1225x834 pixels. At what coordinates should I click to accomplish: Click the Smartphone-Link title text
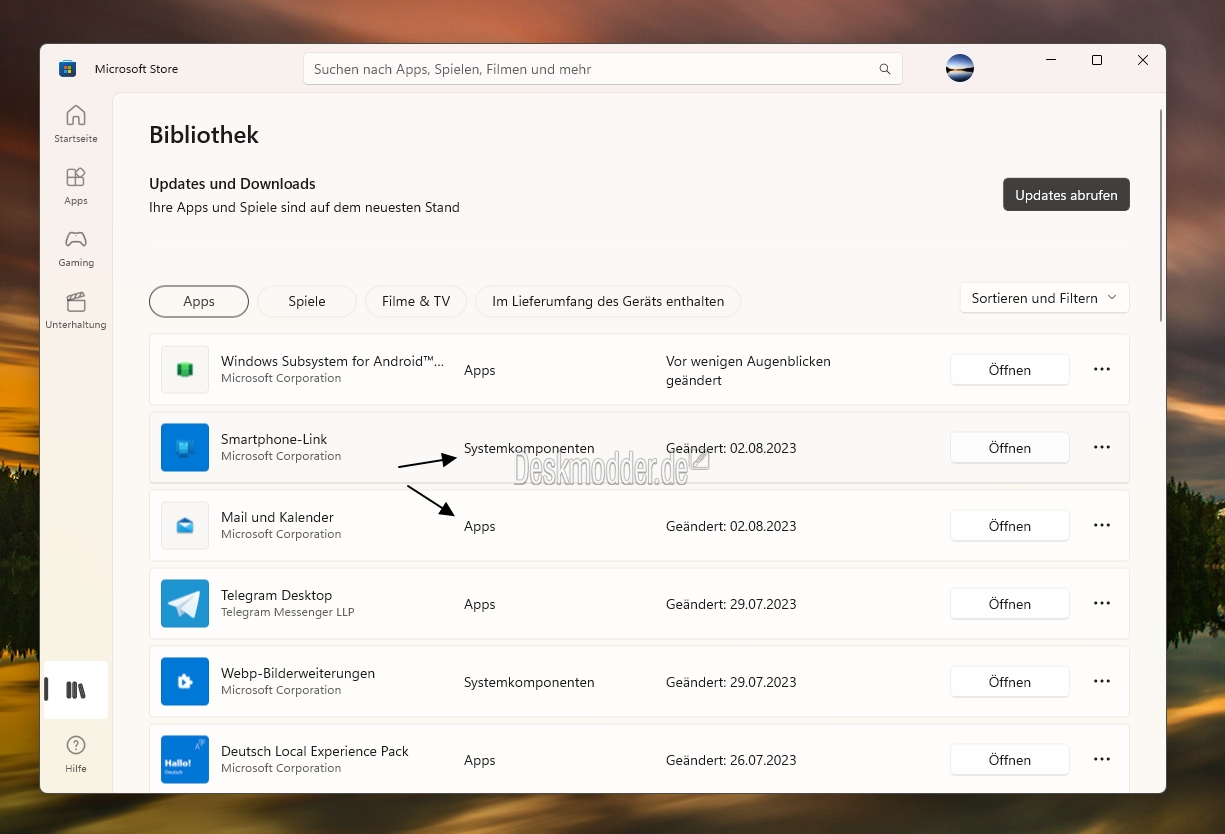click(x=274, y=439)
